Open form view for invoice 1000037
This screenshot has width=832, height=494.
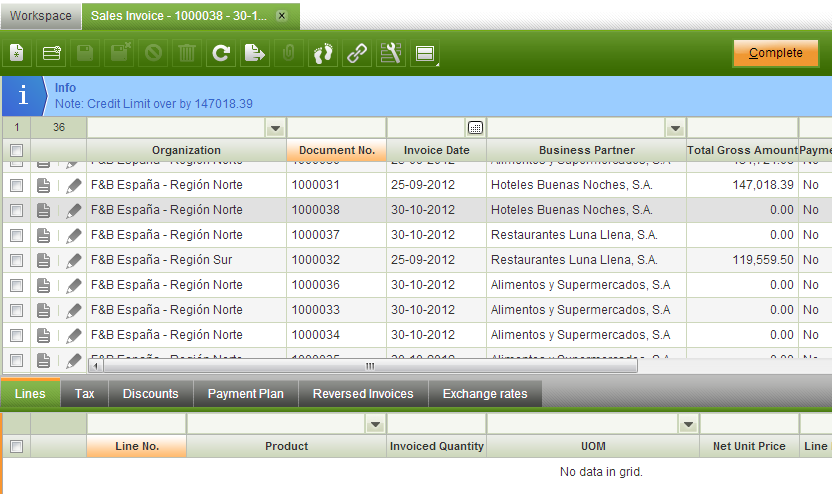[x=44, y=235]
